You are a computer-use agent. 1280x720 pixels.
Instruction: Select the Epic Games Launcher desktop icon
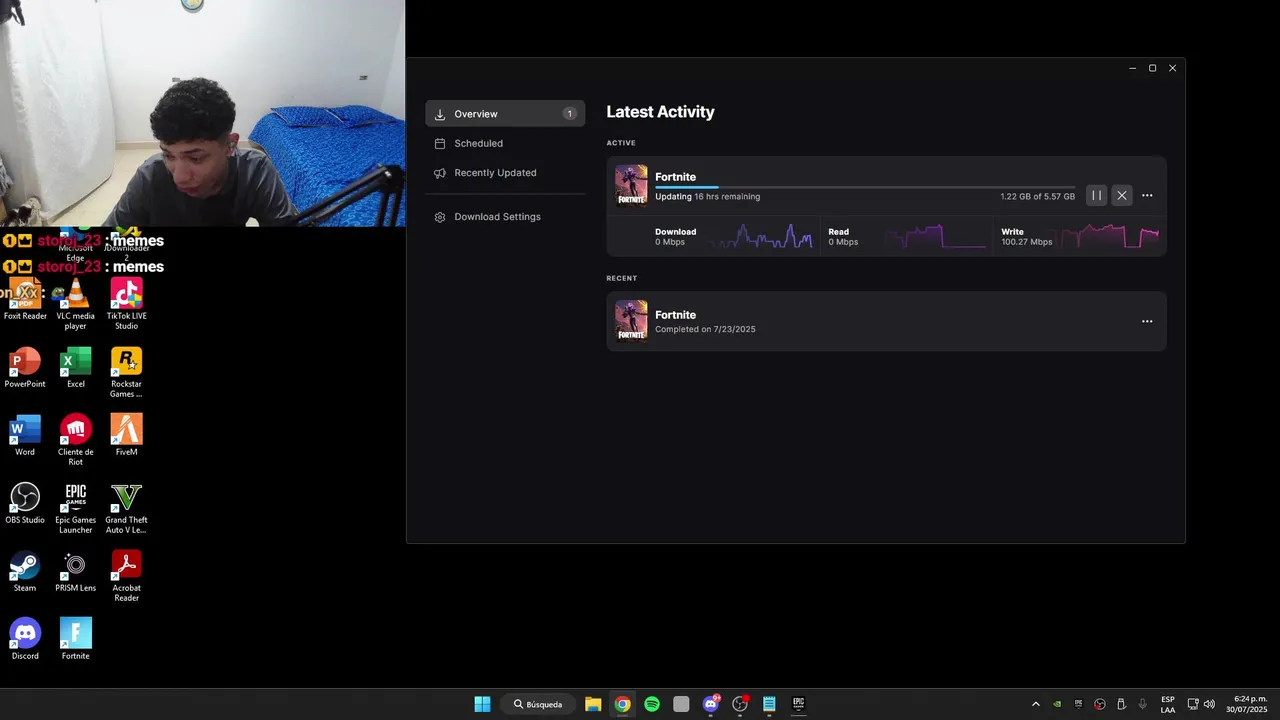(76, 509)
